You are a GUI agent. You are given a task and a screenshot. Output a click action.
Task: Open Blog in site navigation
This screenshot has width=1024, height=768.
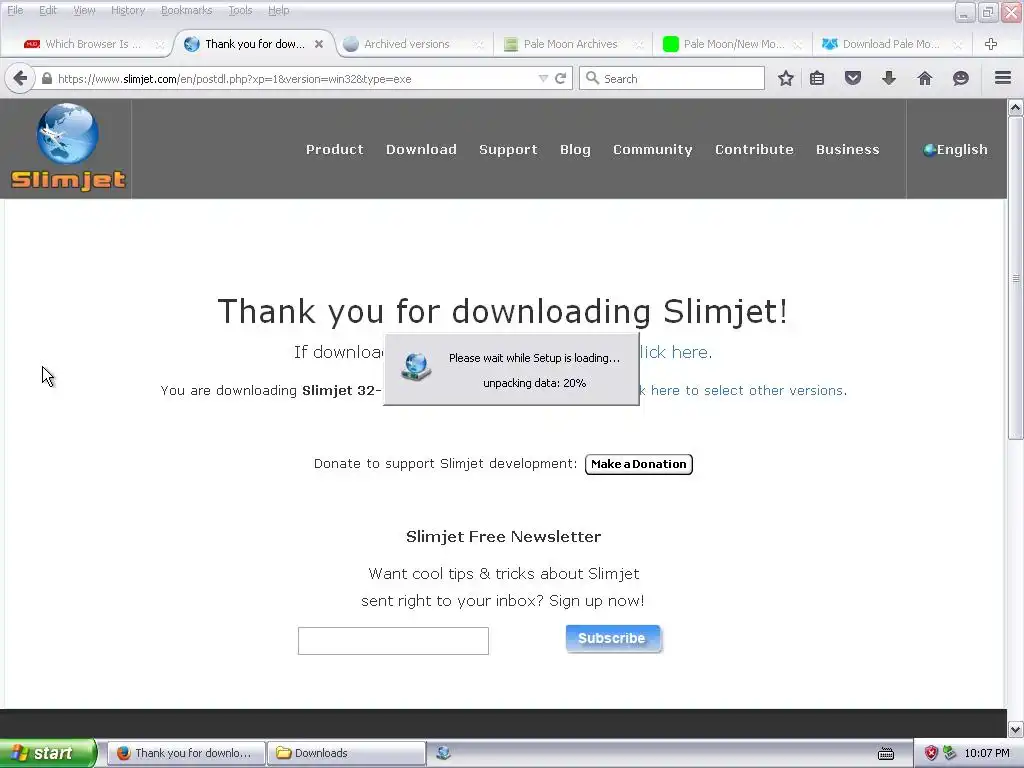coord(575,150)
